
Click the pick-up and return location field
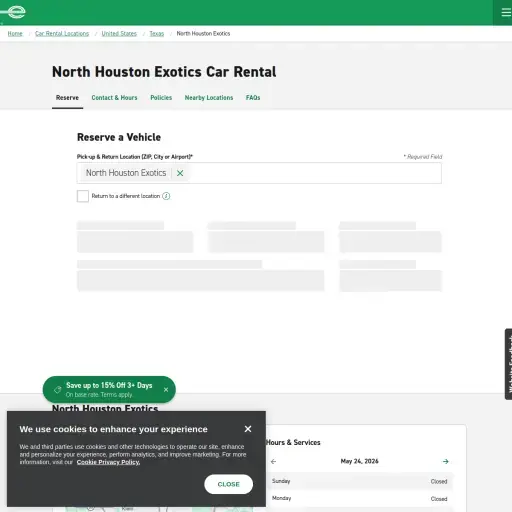(259, 173)
